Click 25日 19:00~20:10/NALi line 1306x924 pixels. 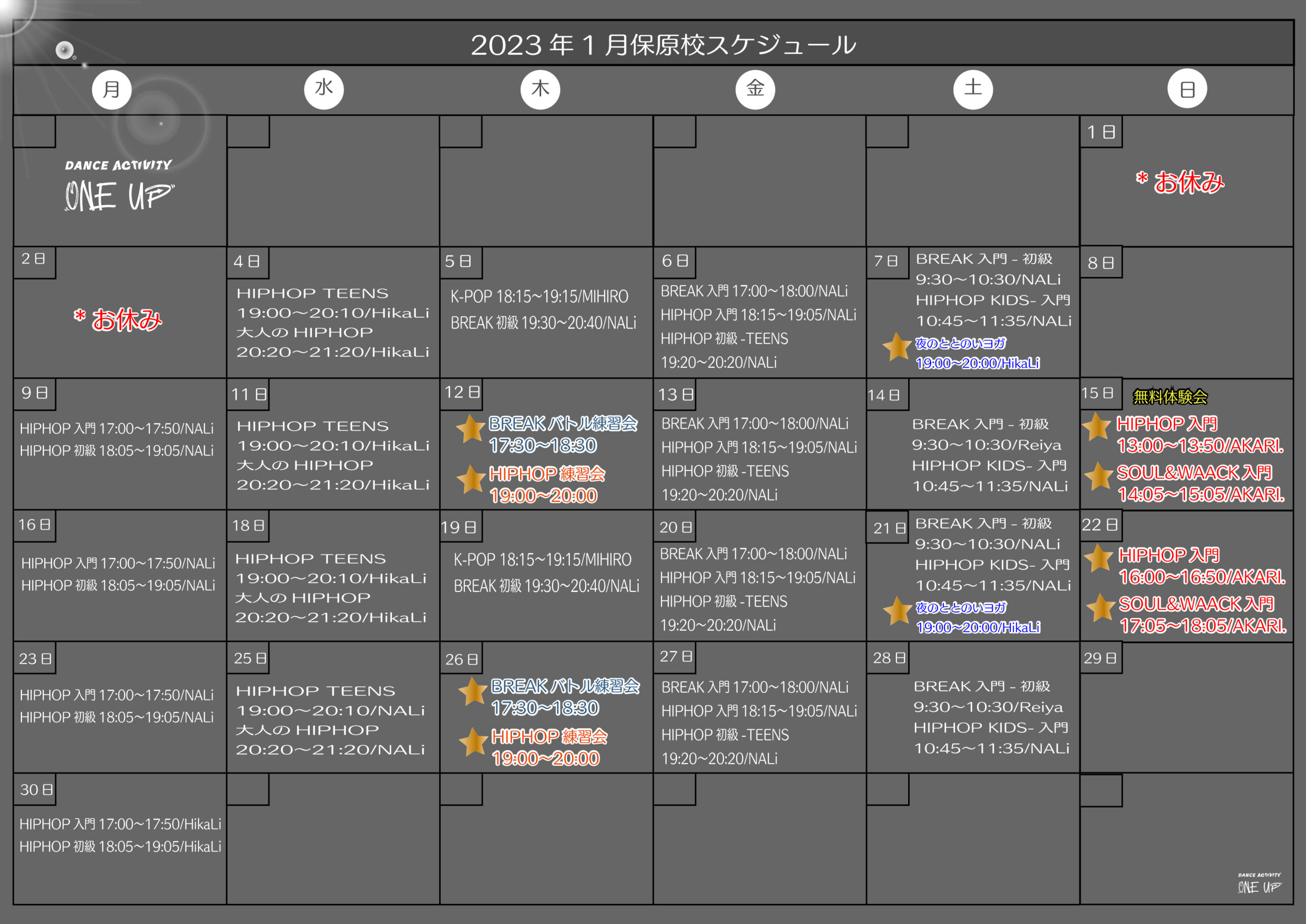point(331,711)
